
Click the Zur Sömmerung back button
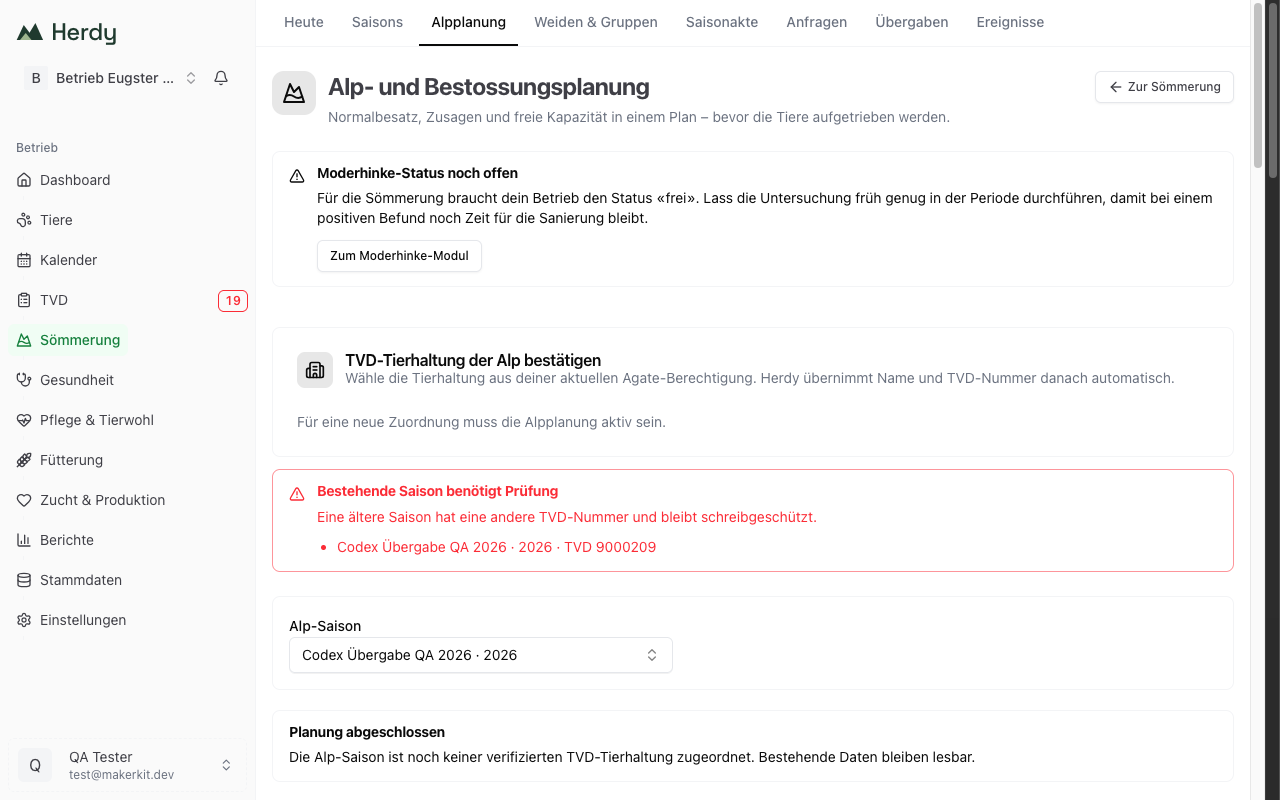[1164, 87]
